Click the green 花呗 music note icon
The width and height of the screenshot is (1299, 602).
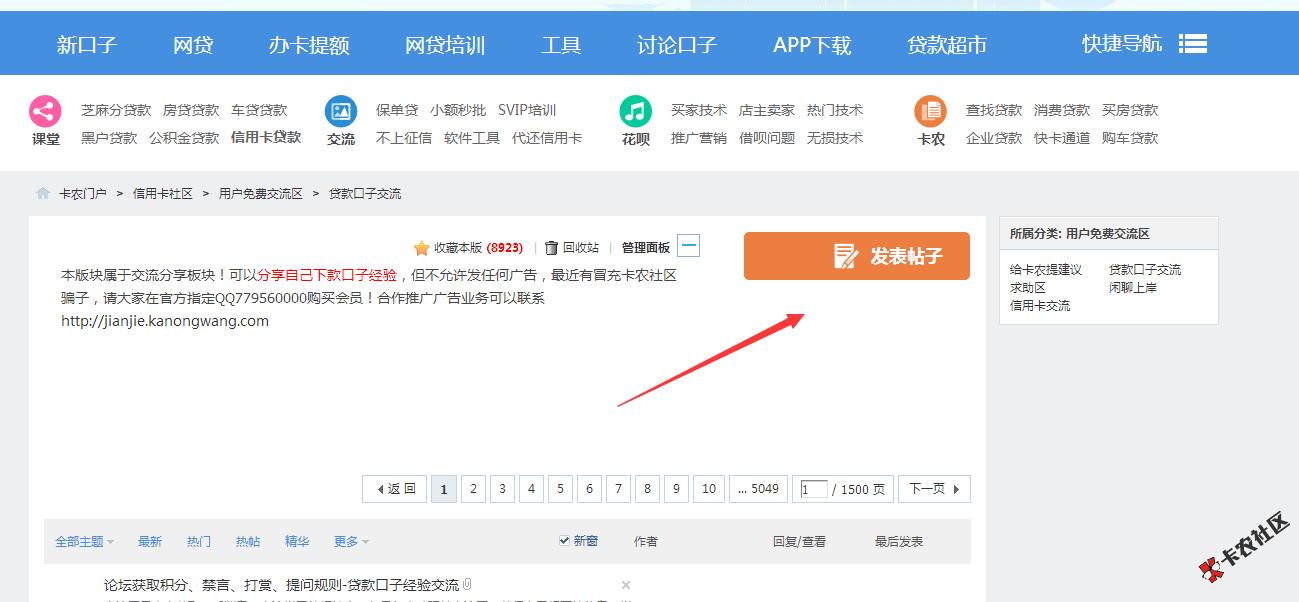pyautogui.click(x=635, y=111)
